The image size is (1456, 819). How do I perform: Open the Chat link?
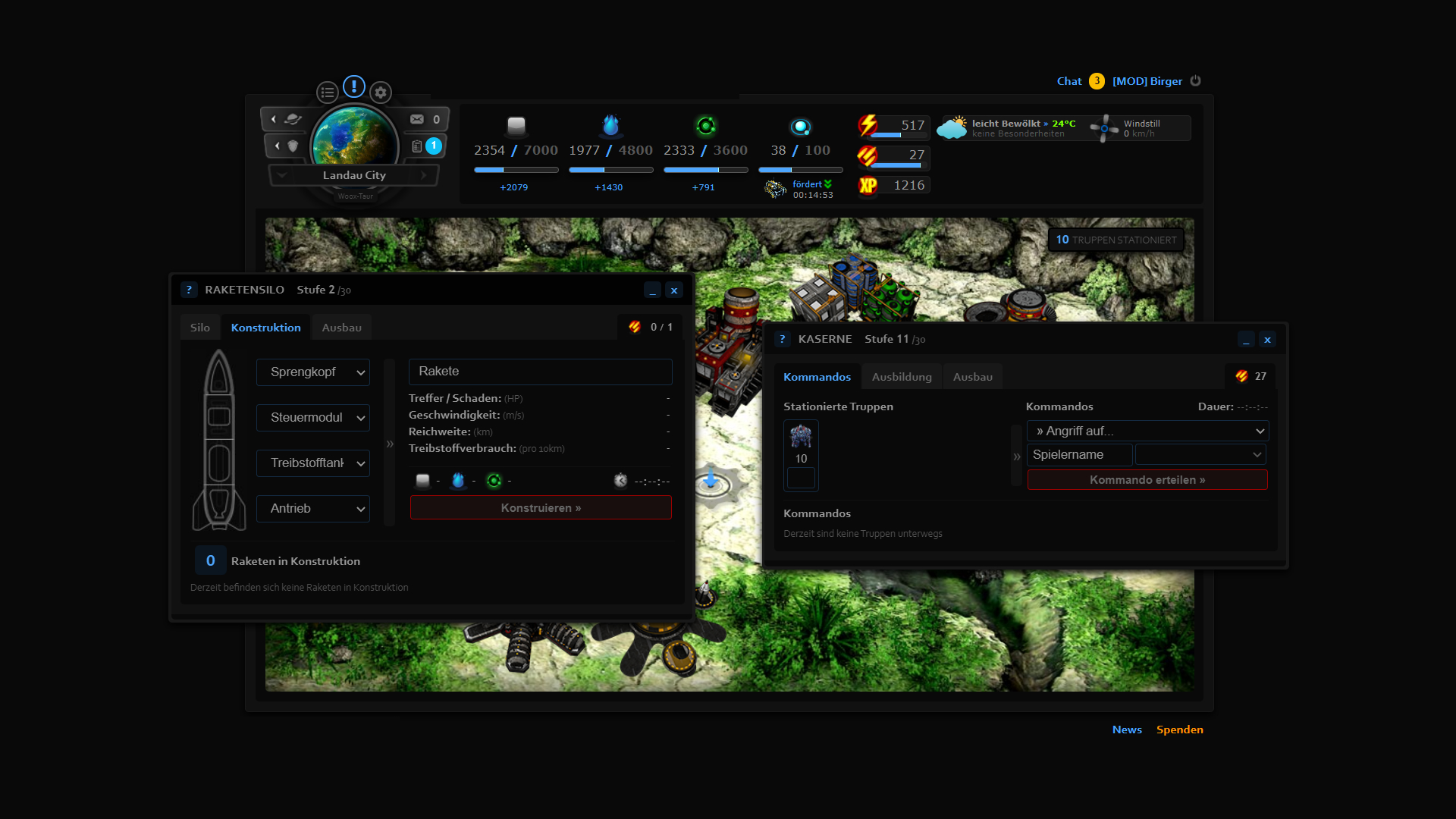(x=1069, y=81)
